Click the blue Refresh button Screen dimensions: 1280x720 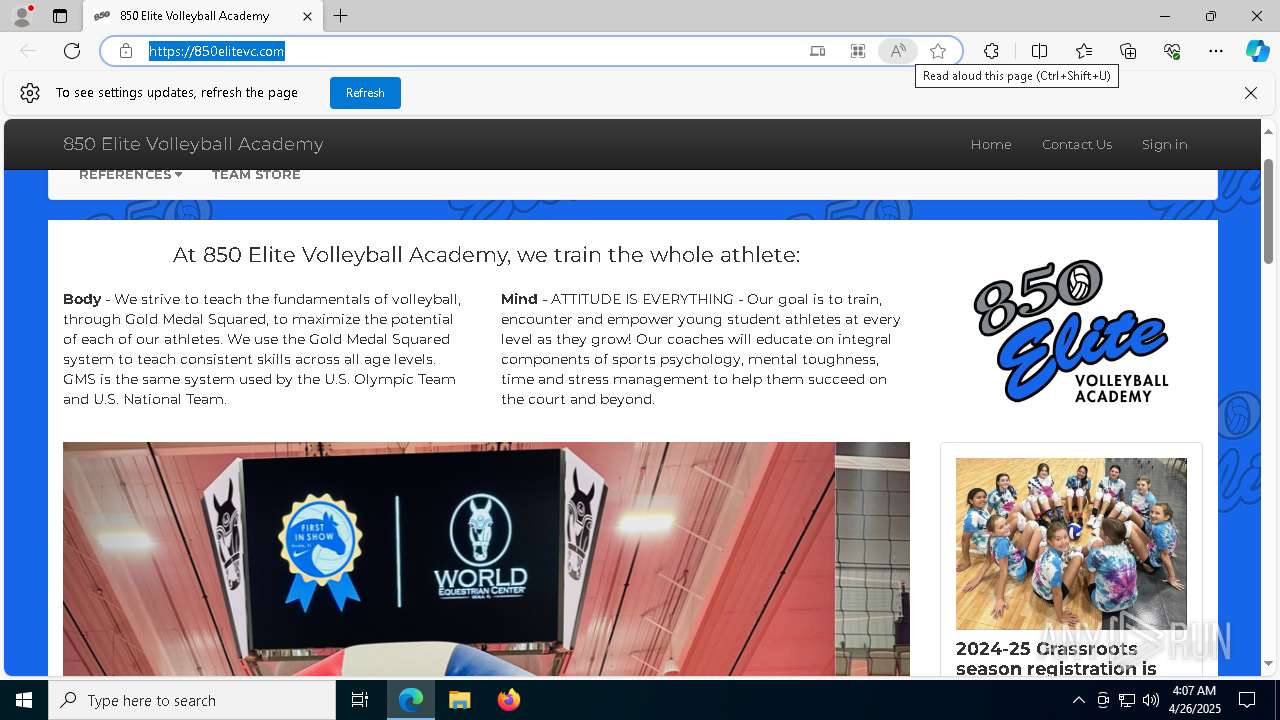click(x=365, y=93)
